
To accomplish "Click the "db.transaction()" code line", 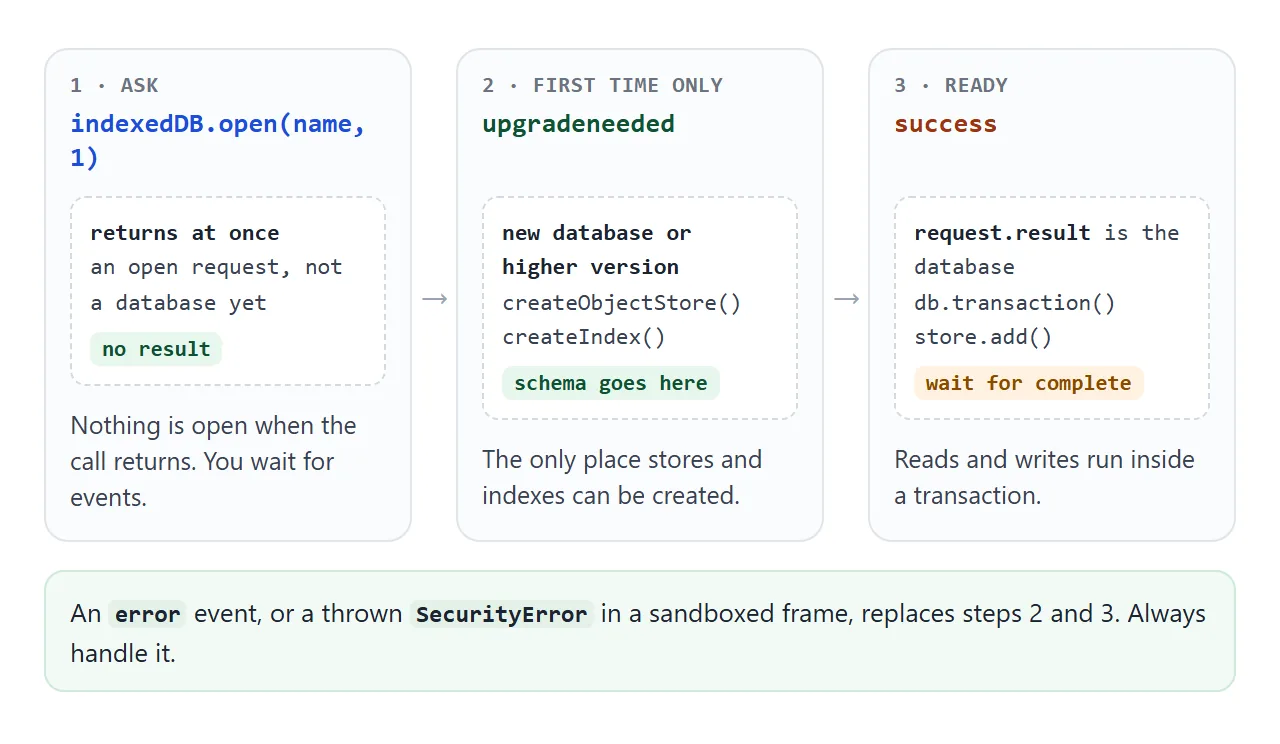I will point(1015,303).
